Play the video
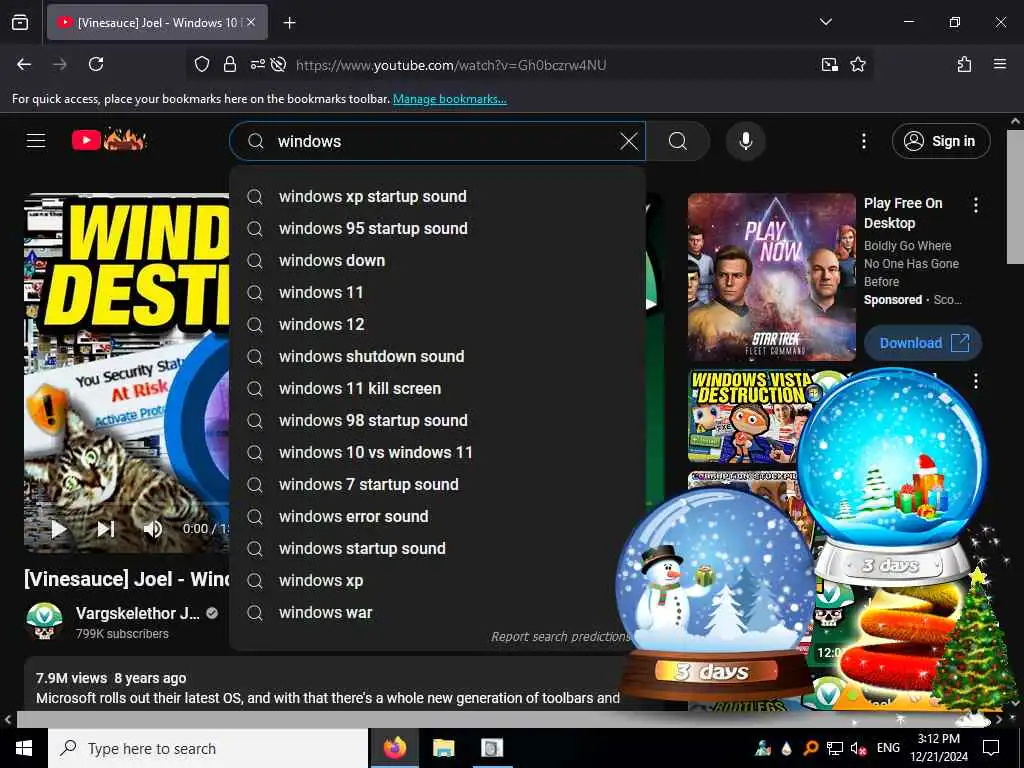The width and height of the screenshot is (1024, 768). (x=59, y=529)
